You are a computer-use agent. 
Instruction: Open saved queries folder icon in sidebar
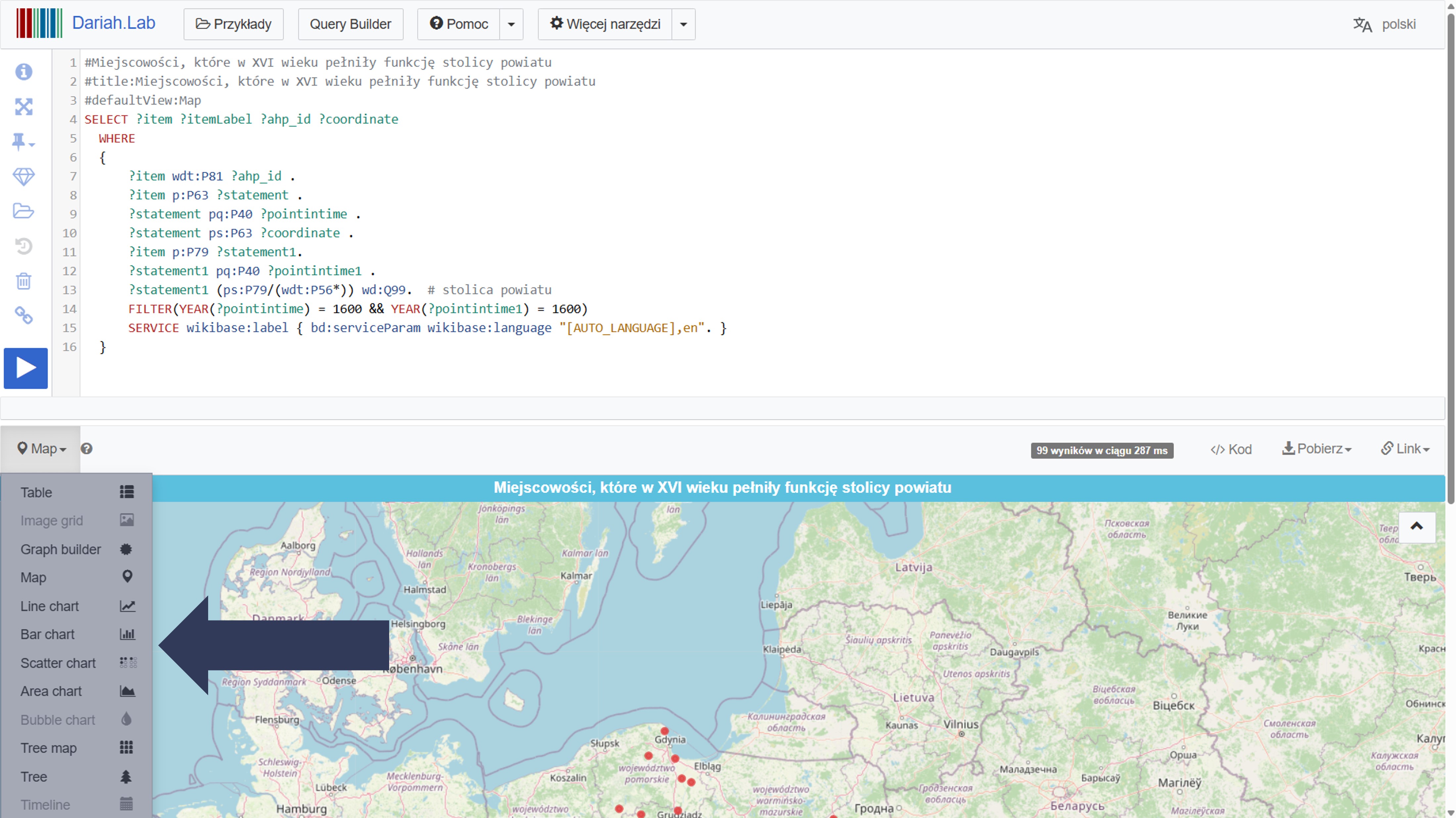tap(24, 211)
